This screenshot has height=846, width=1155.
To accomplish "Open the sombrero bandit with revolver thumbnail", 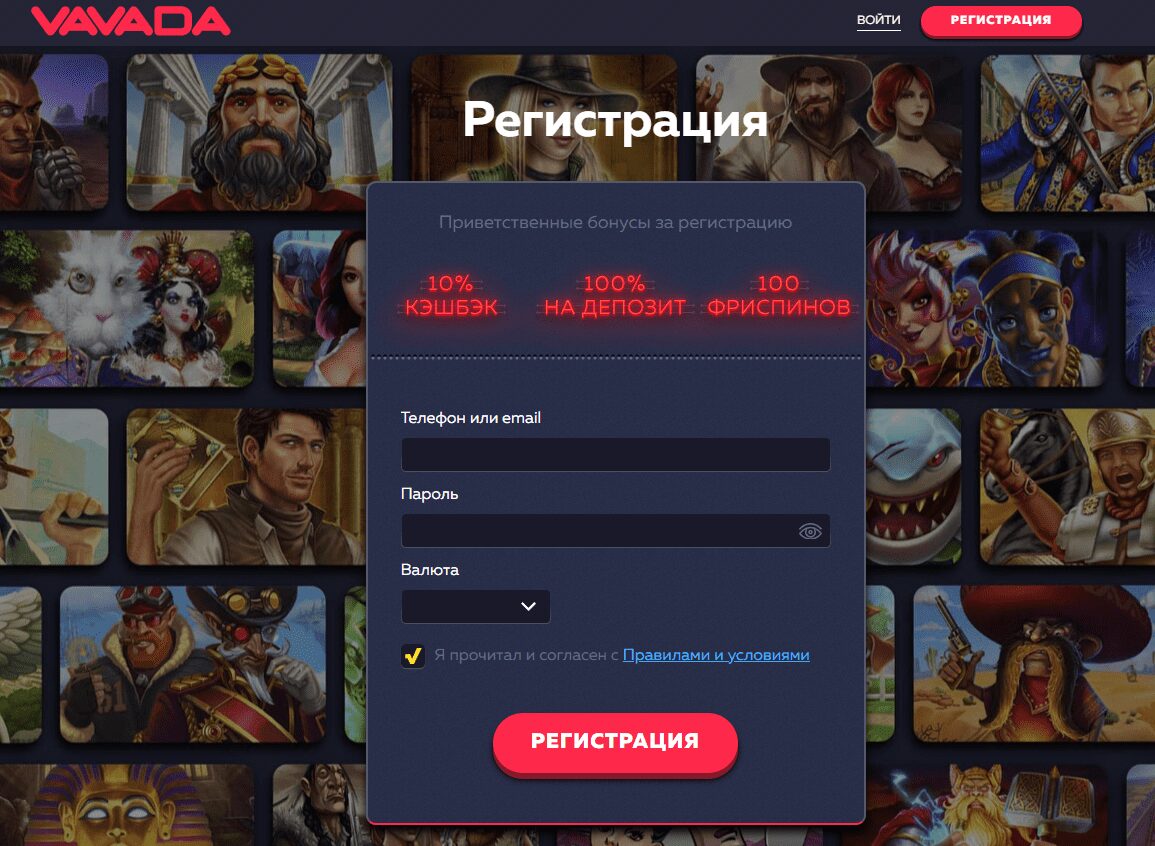I will pyautogui.click(x=1034, y=664).
